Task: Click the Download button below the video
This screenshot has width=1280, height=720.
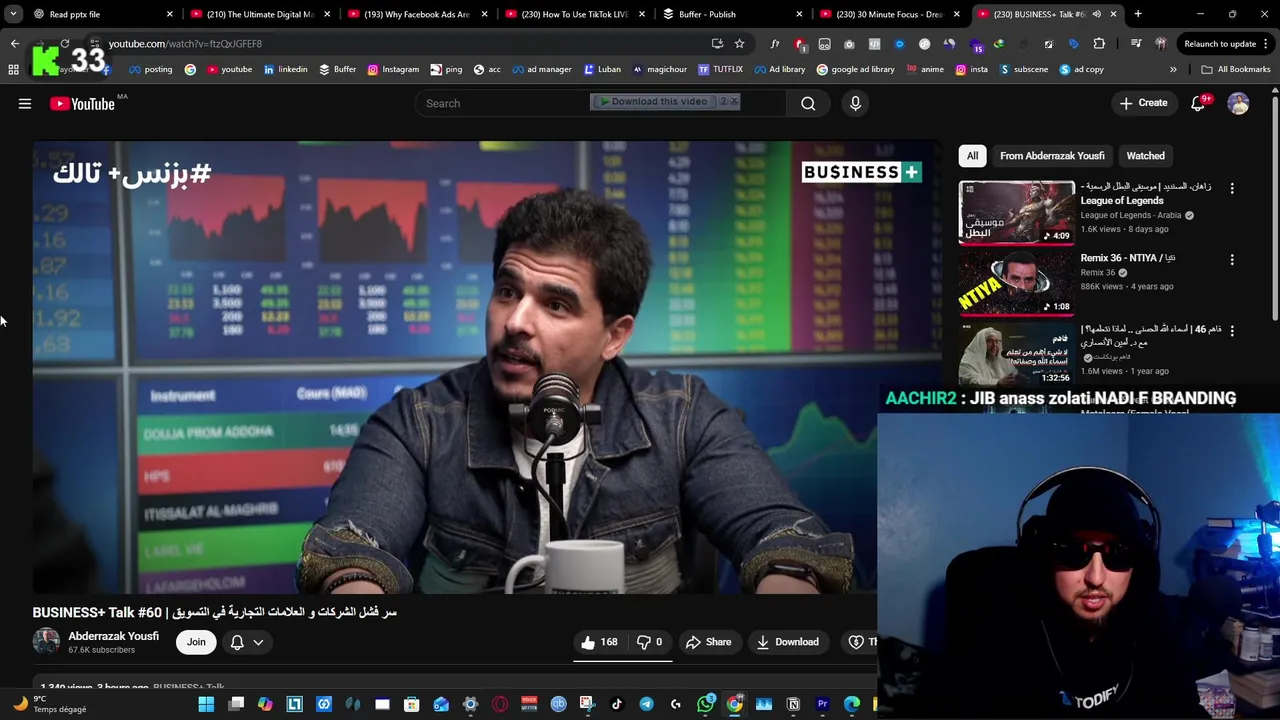Action: [788, 642]
